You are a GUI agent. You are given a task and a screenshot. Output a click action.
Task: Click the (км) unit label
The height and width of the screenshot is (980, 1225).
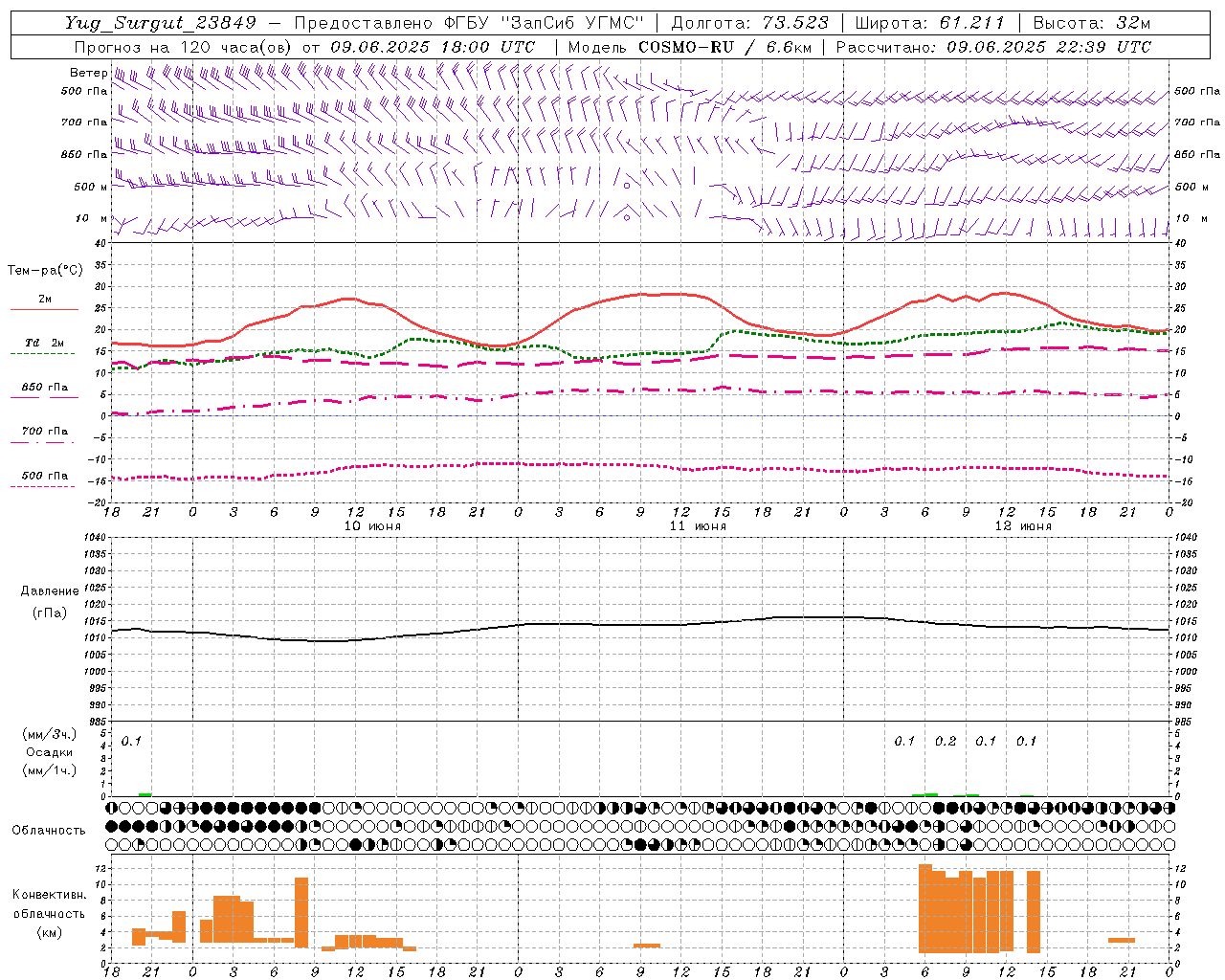50,932
